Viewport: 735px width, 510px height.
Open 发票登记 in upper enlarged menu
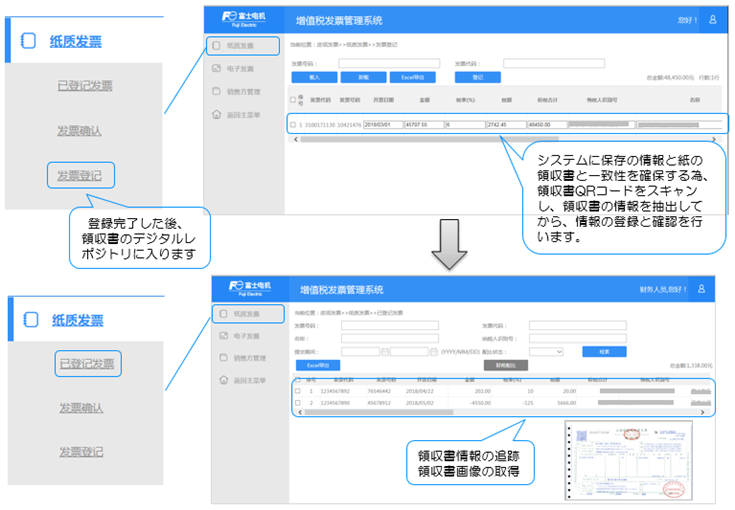pyautogui.click(x=80, y=175)
